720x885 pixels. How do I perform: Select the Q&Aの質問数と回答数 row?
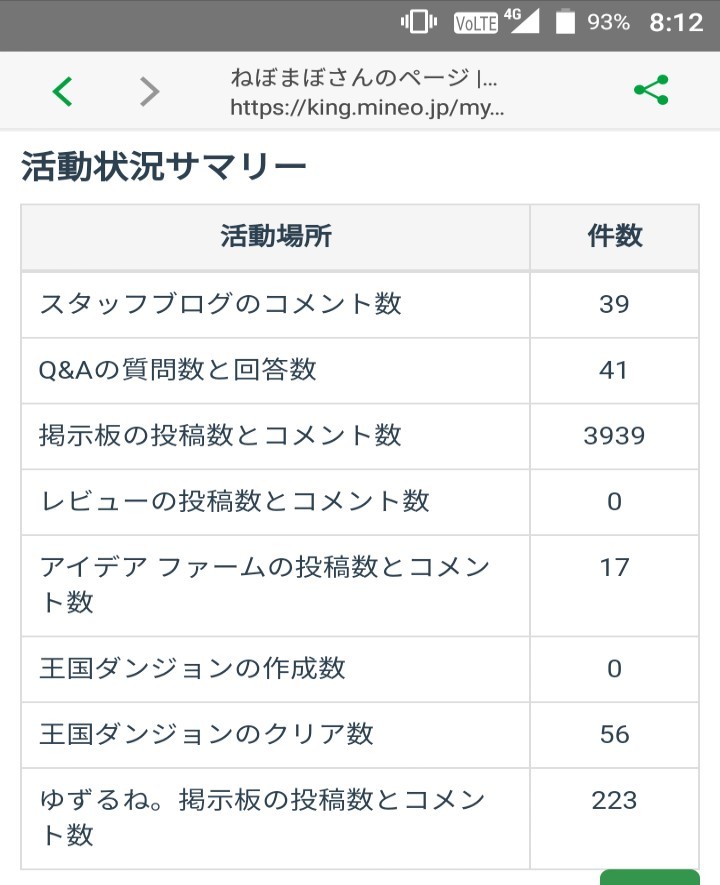178,370
